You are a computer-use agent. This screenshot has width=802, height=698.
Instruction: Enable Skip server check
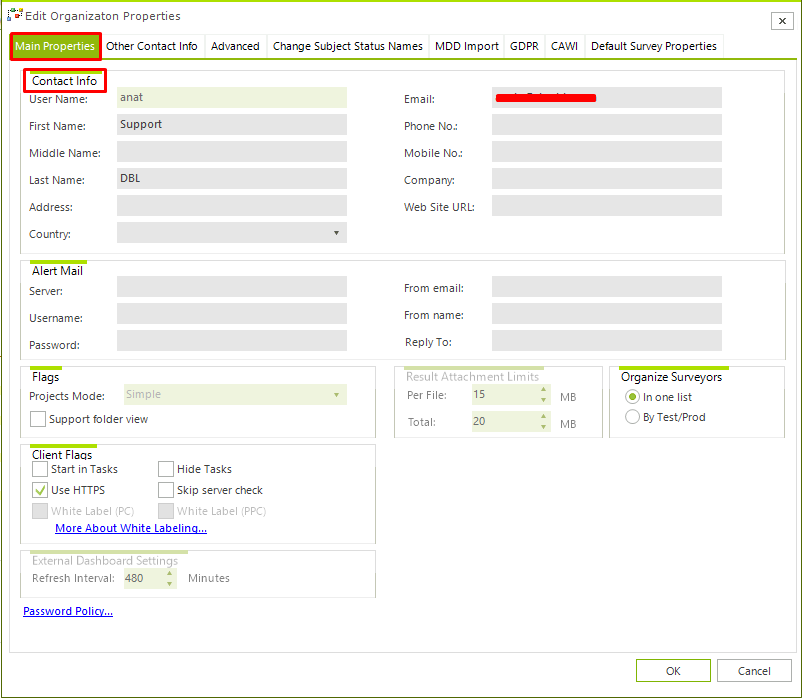(x=166, y=490)
